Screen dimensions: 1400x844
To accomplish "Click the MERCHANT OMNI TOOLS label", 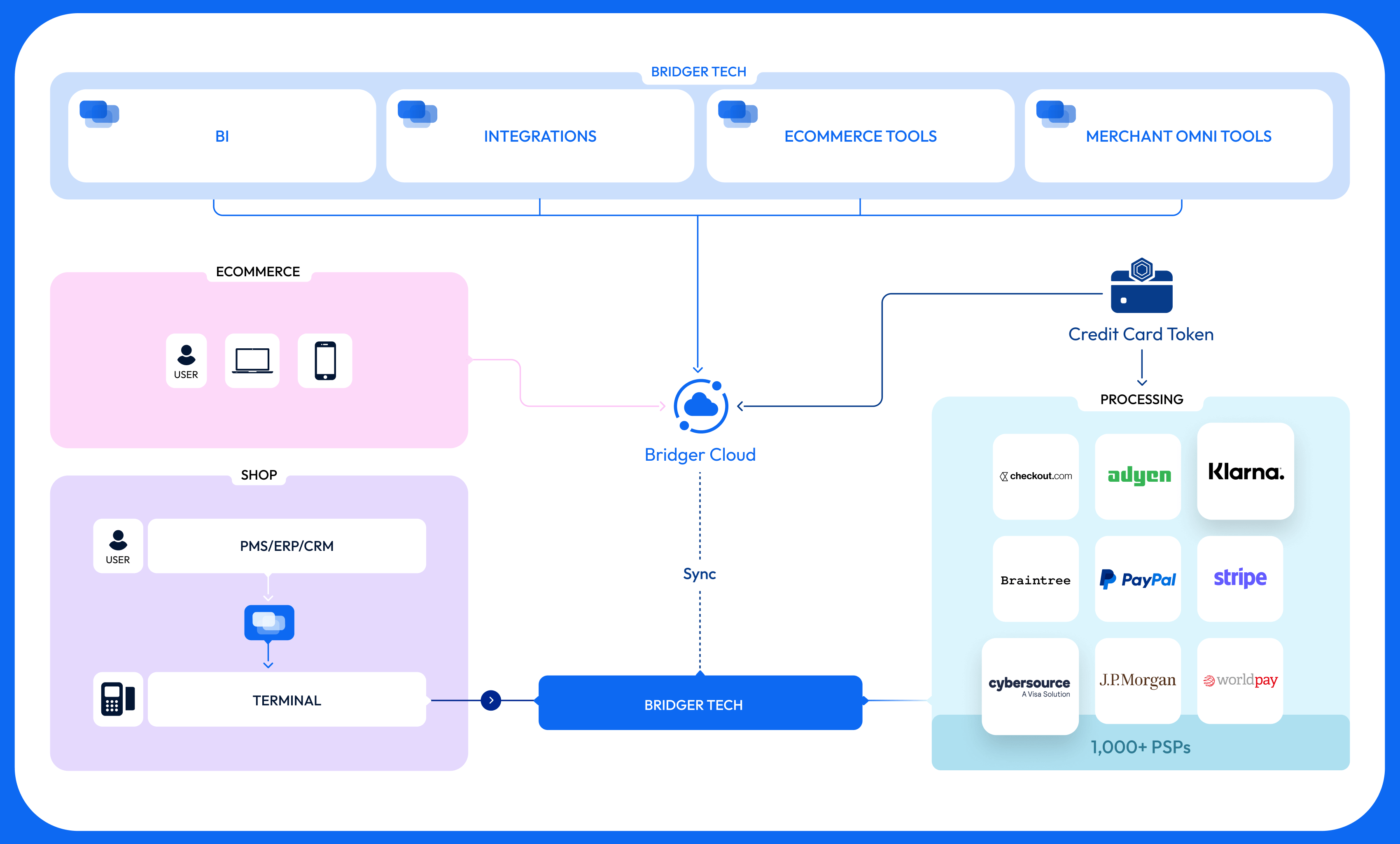I will (x=1179, y=136).
